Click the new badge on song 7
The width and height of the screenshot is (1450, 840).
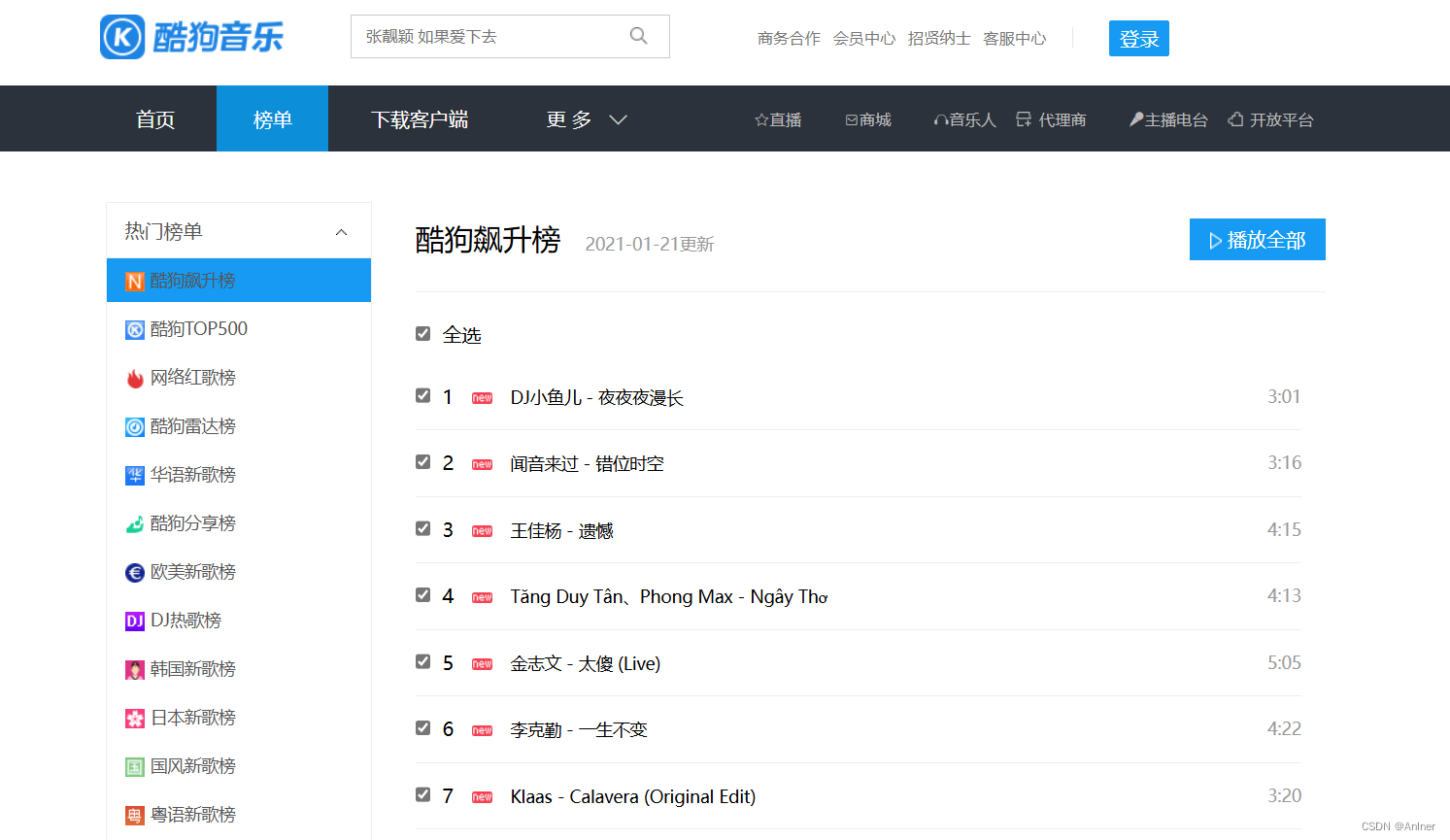[482, 797]
